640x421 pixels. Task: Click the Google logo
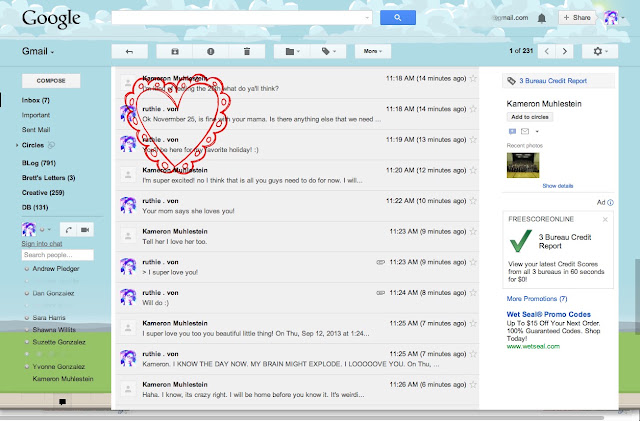[51, 19]
